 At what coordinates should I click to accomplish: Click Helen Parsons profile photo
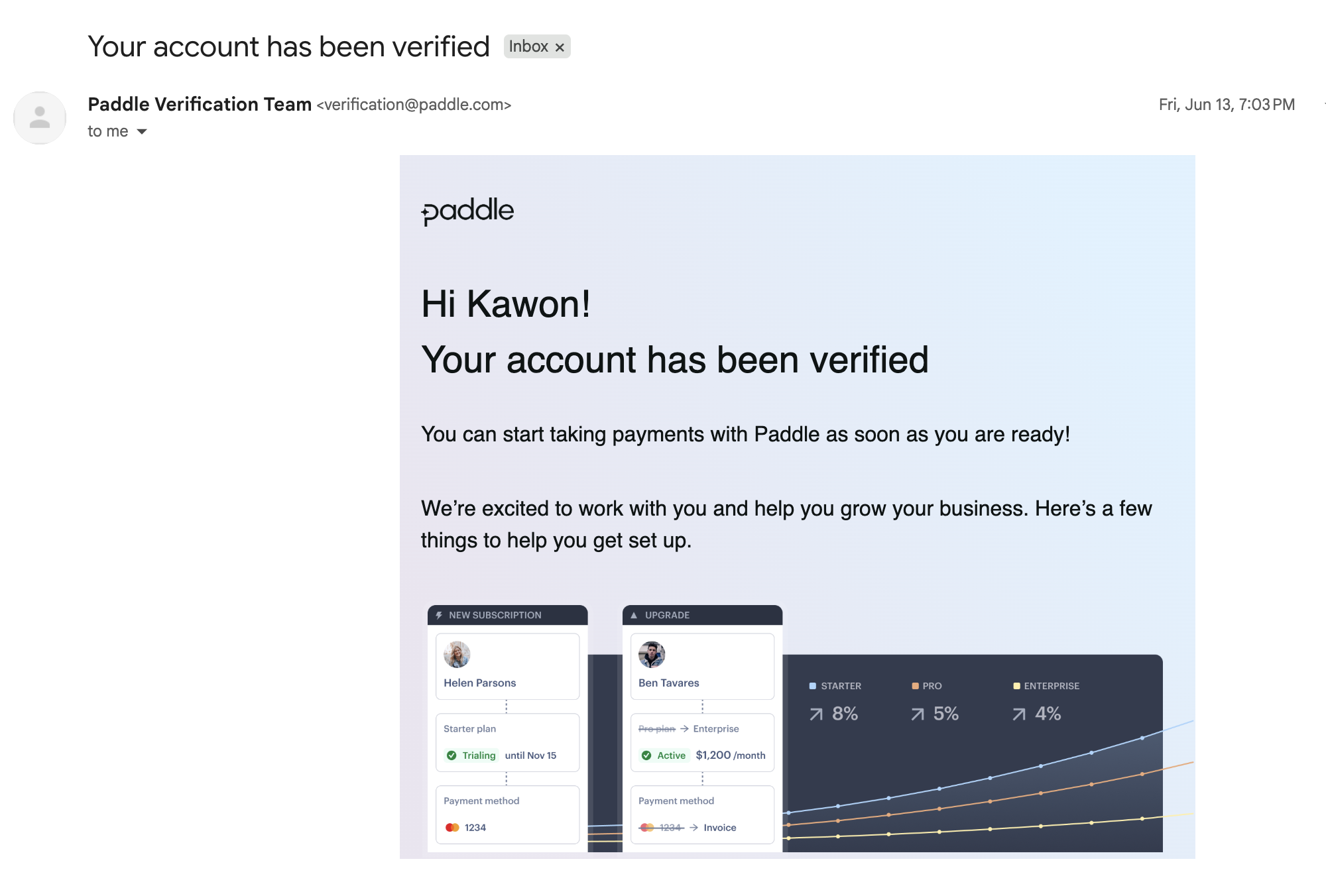pyautogui.click(x=457, y=654)
